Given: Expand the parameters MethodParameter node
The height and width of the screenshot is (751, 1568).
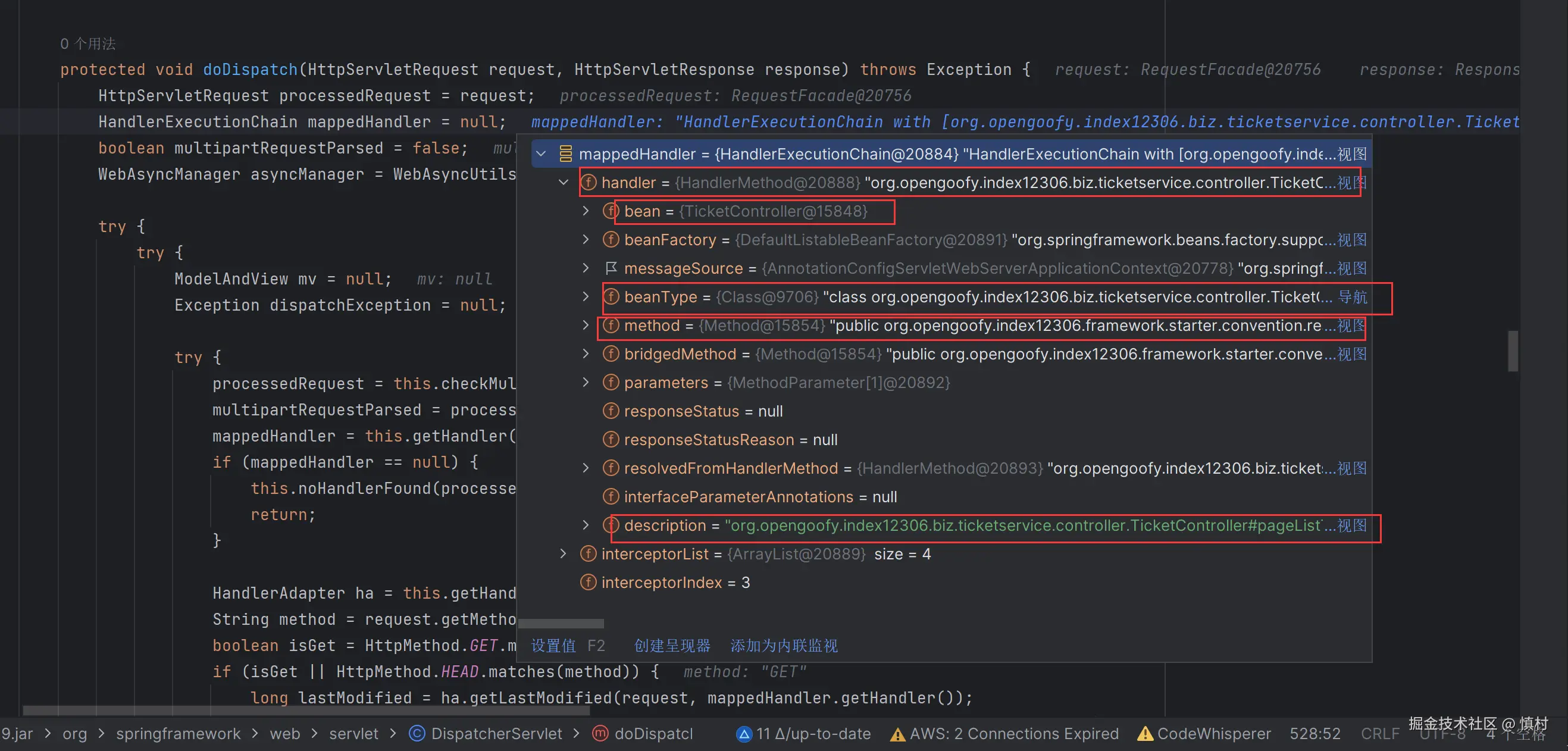Looking at the screenshot, I should pyautogui.click(x=586, y=382).
